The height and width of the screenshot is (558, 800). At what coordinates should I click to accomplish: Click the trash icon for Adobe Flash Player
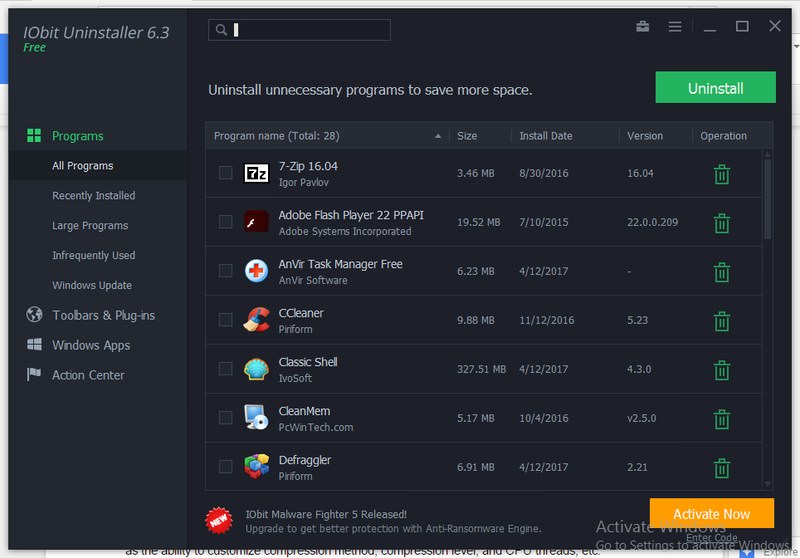[721, 223]
